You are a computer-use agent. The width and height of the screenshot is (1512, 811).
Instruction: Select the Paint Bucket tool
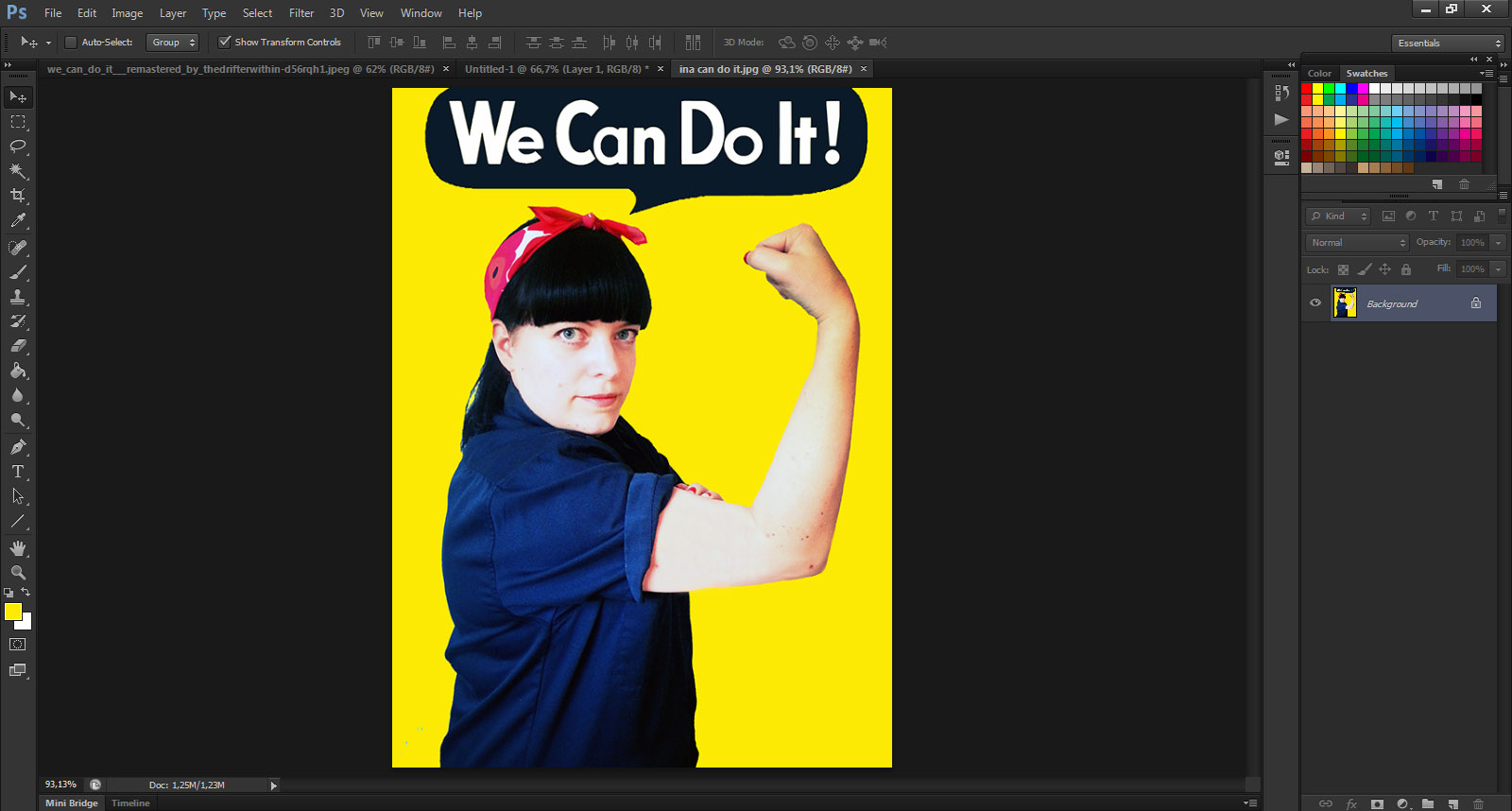(18, 371)
